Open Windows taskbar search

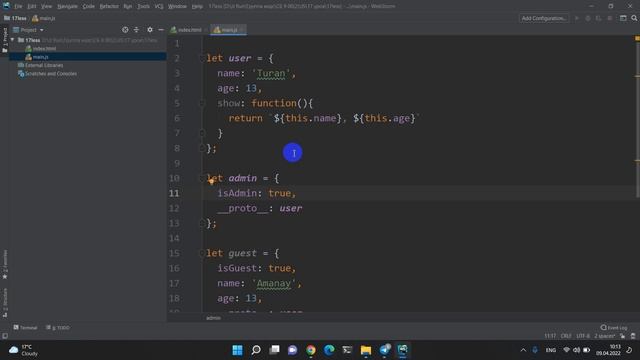click(256, 350)
